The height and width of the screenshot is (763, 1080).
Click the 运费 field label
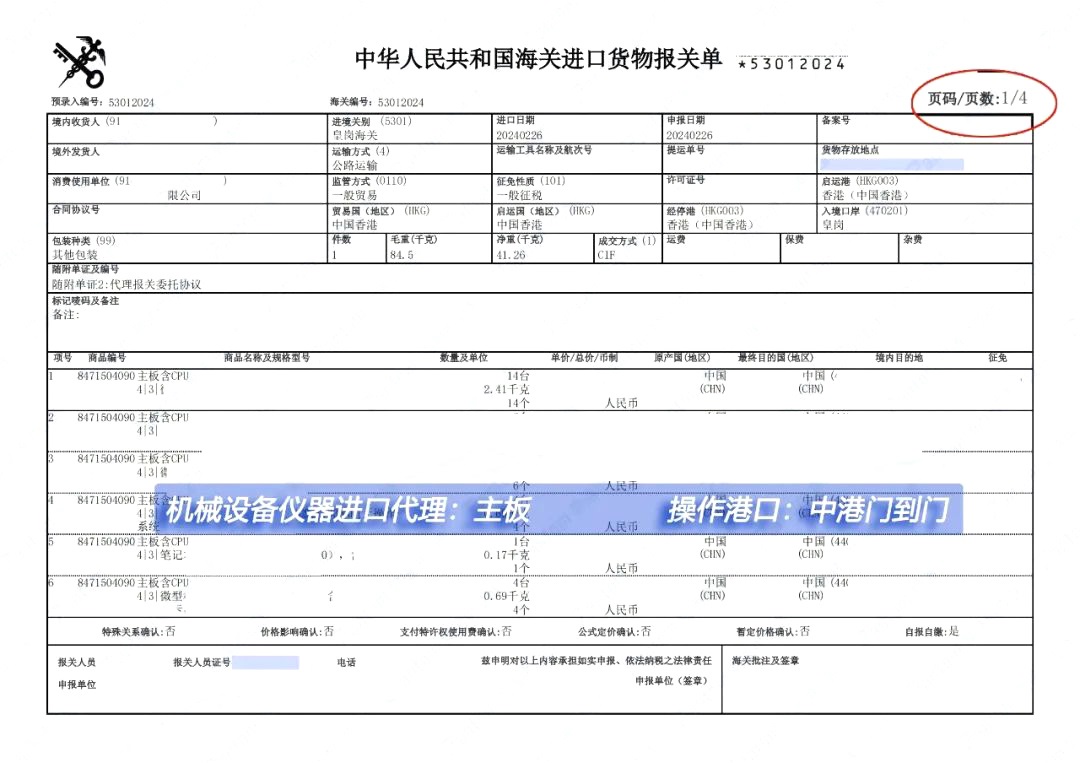(676, 240)
